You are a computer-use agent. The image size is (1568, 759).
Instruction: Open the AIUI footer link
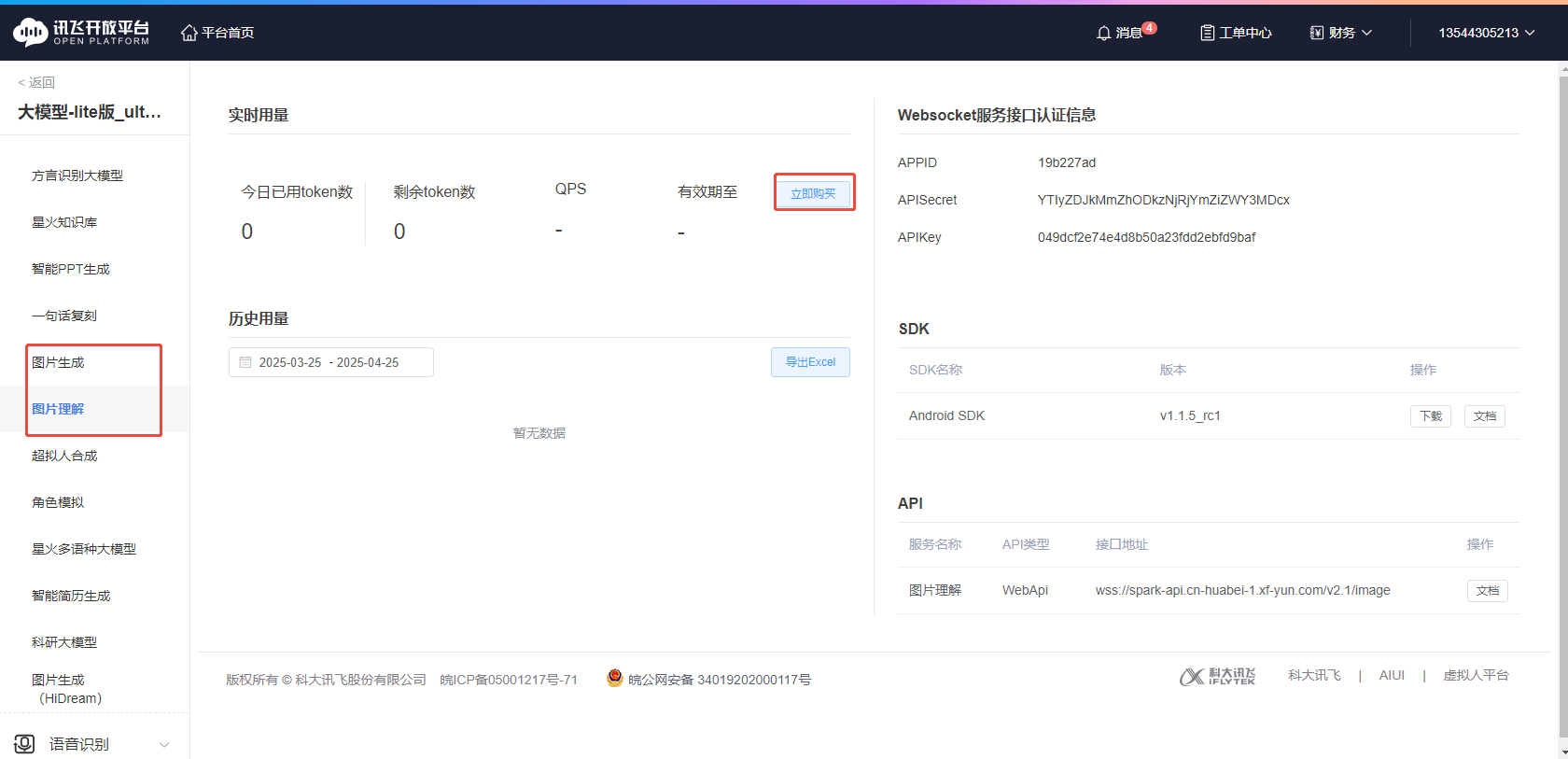click(x=1392, y=675)
